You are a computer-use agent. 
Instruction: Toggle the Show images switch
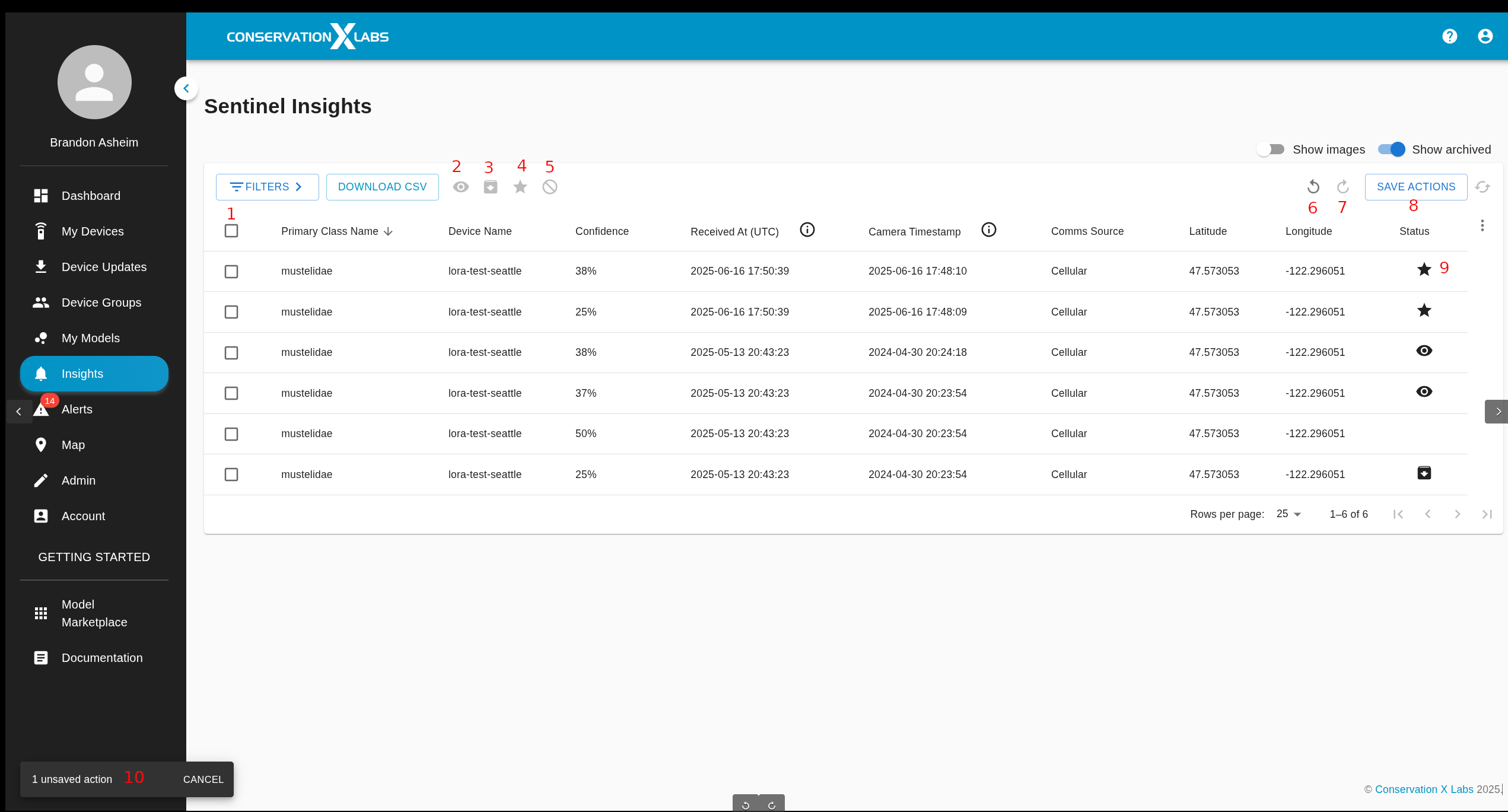(x=1270, y=149)
